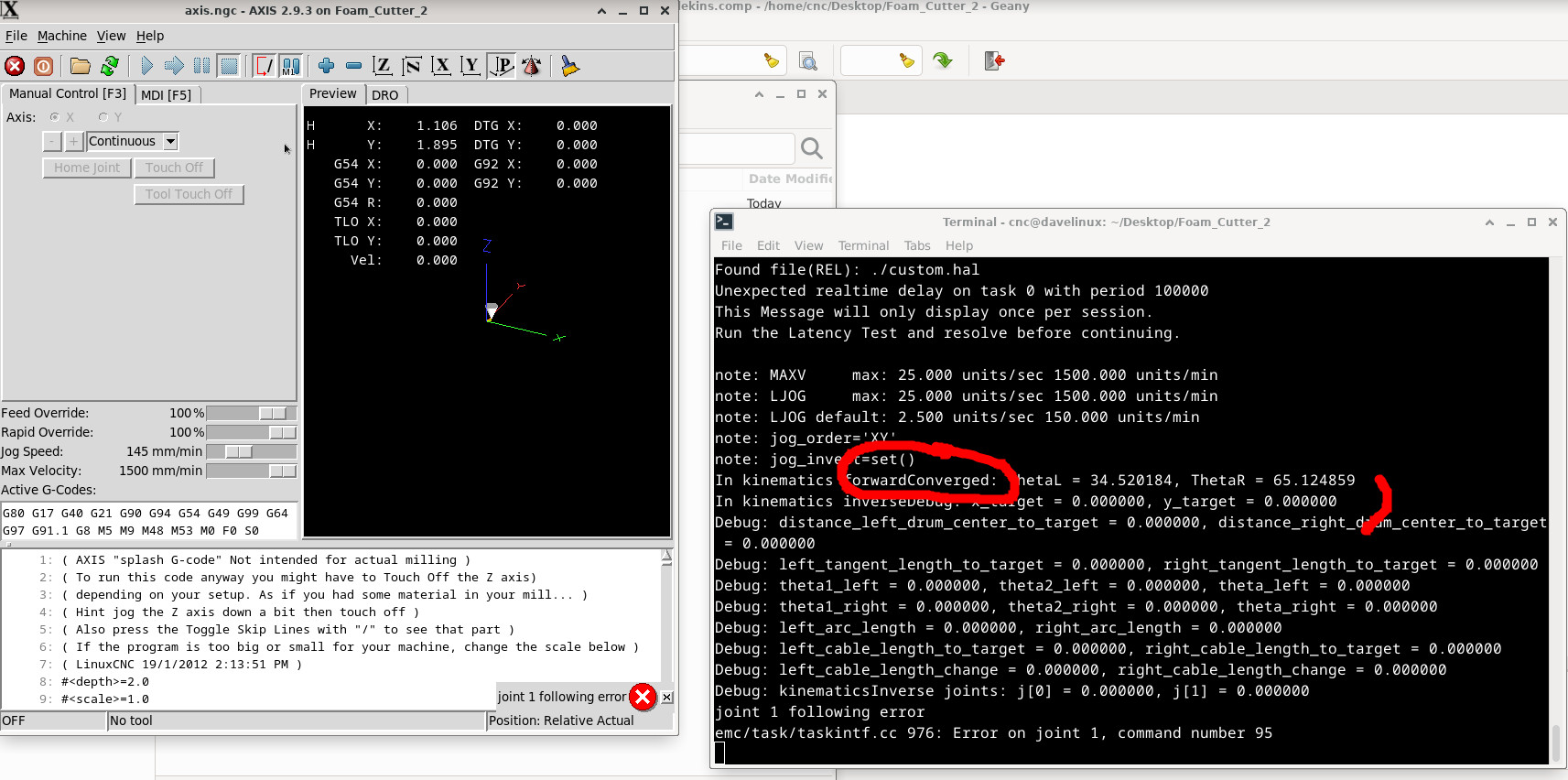Click the jog minus button
Screen dimensions: 1568x780
click(52, 141)
